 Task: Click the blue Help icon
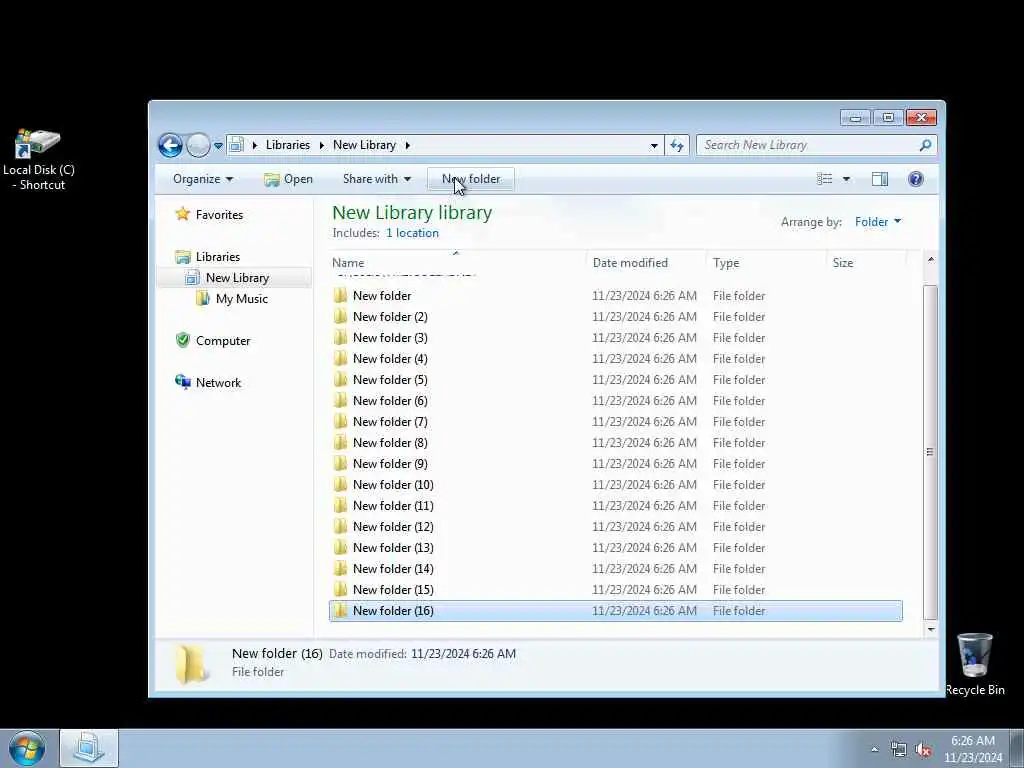[x=916, y=179]
